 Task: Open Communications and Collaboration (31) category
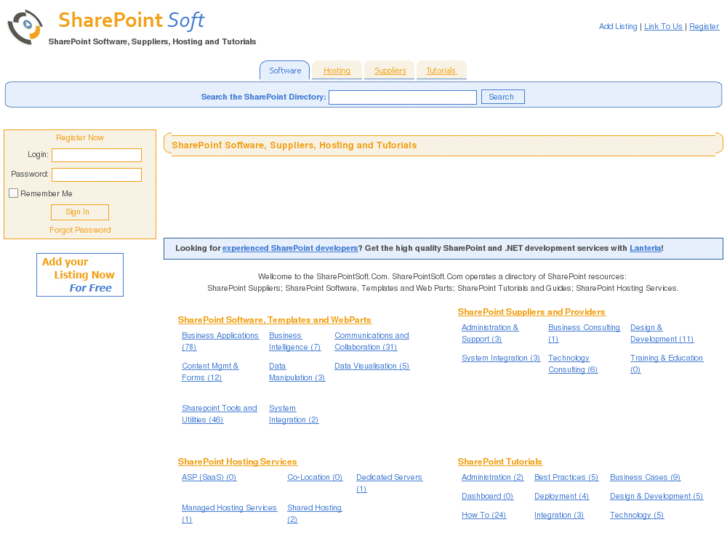tap(372, 341)
